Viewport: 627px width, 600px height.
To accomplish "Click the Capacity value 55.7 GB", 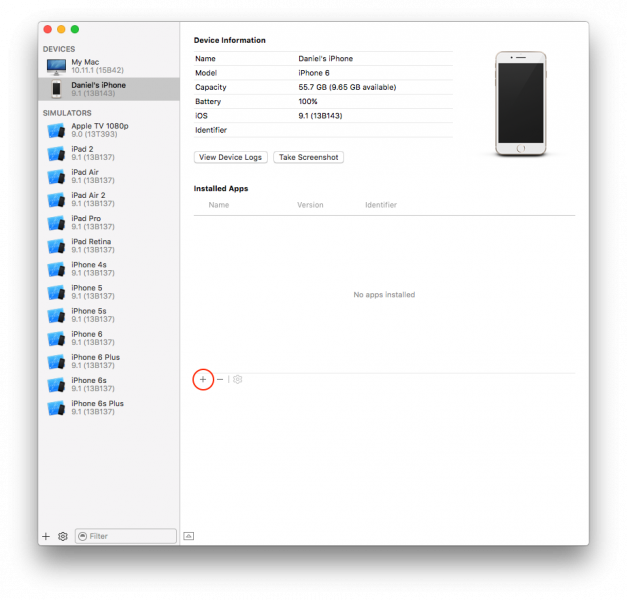I will pyautogui.click(x=347, y=88).
